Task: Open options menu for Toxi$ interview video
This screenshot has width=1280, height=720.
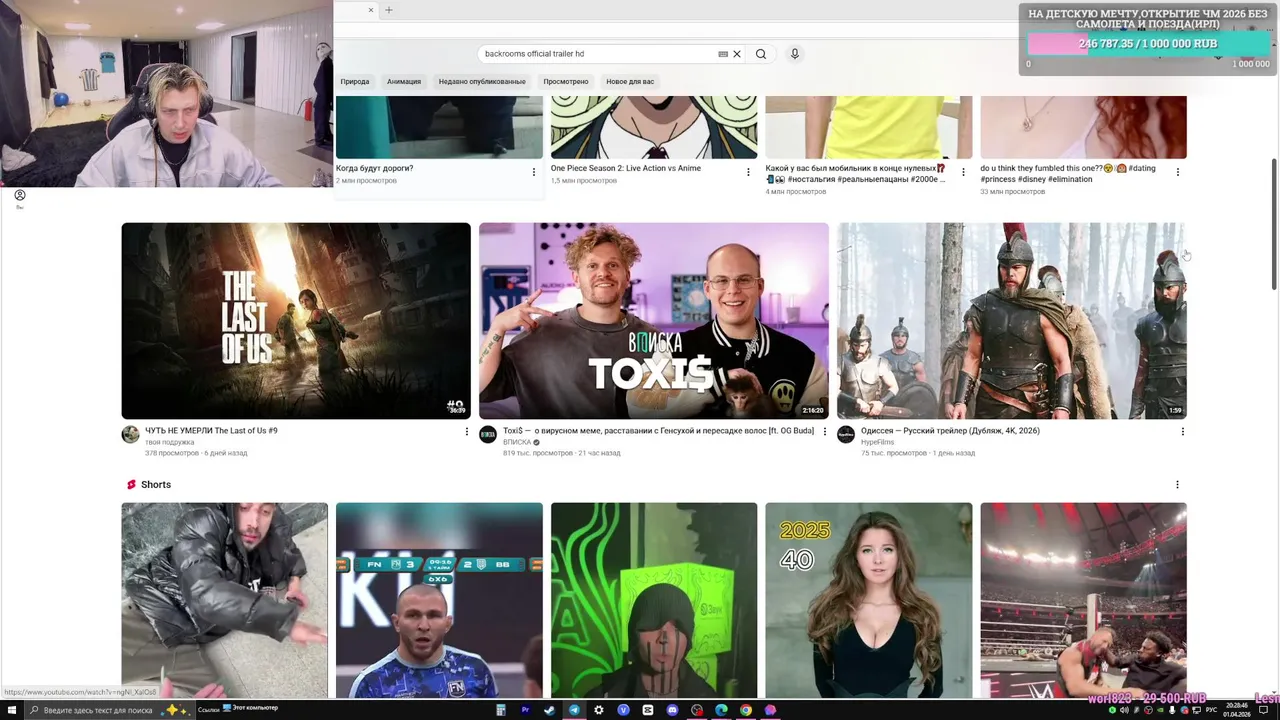Action: pyautogui.click(x=824, y=432)
